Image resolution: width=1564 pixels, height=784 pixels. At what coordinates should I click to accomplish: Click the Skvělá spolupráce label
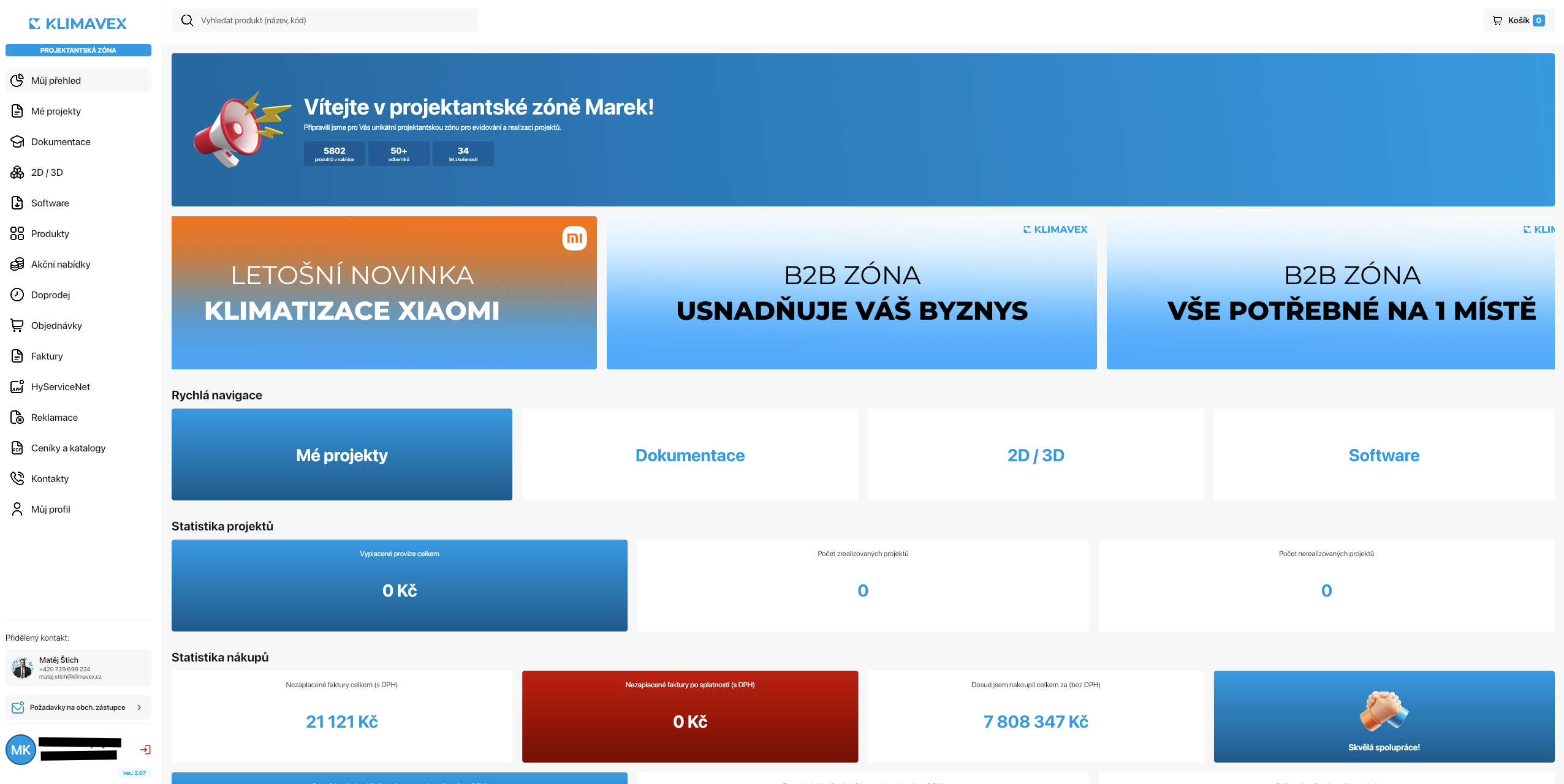click(x=1384, y=747)
